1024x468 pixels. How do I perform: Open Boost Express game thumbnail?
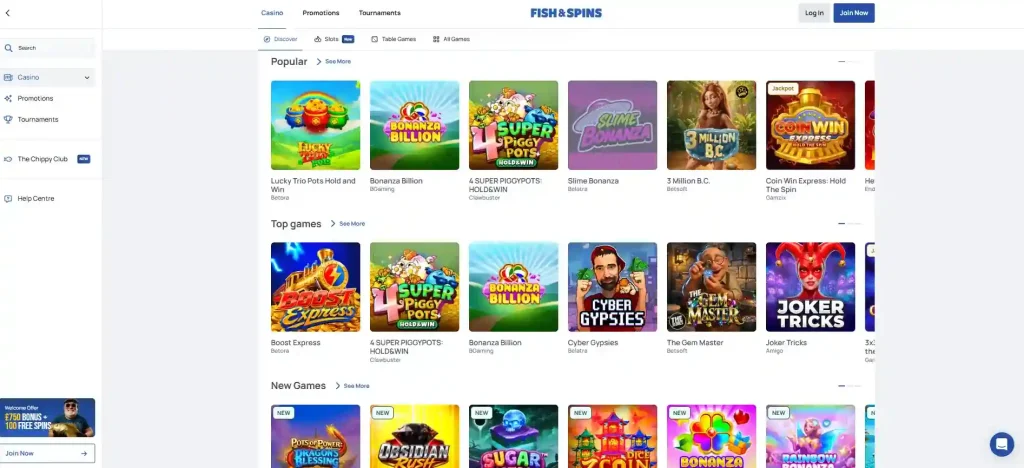click(x=315, y=287)
